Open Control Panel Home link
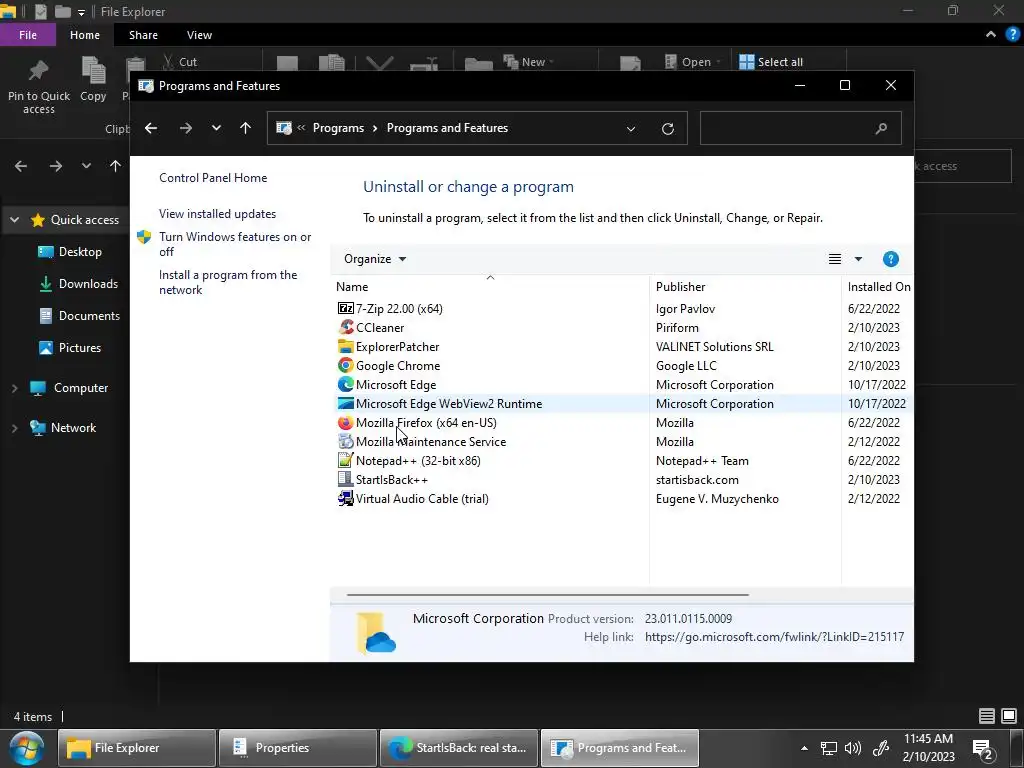The width and height of the screenshot is (1024, 768). 213,178
